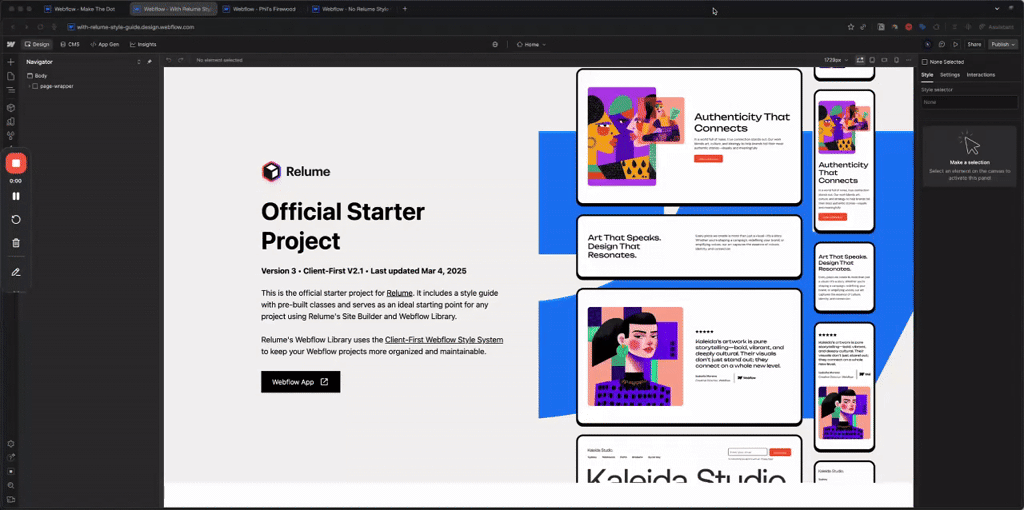The image size is (1024, 510).
Task: Click the preview play icon beside Share
Action: 955,44
